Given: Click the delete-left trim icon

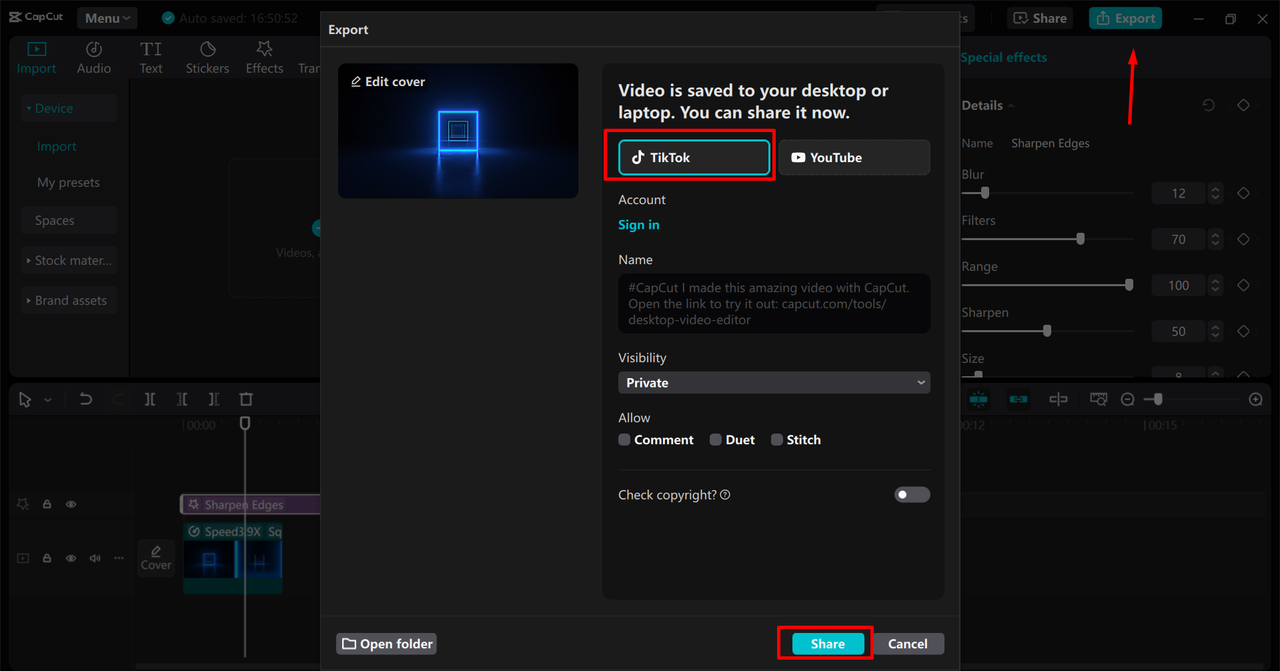Looking at the screenshot, I should tap(182, 399).
